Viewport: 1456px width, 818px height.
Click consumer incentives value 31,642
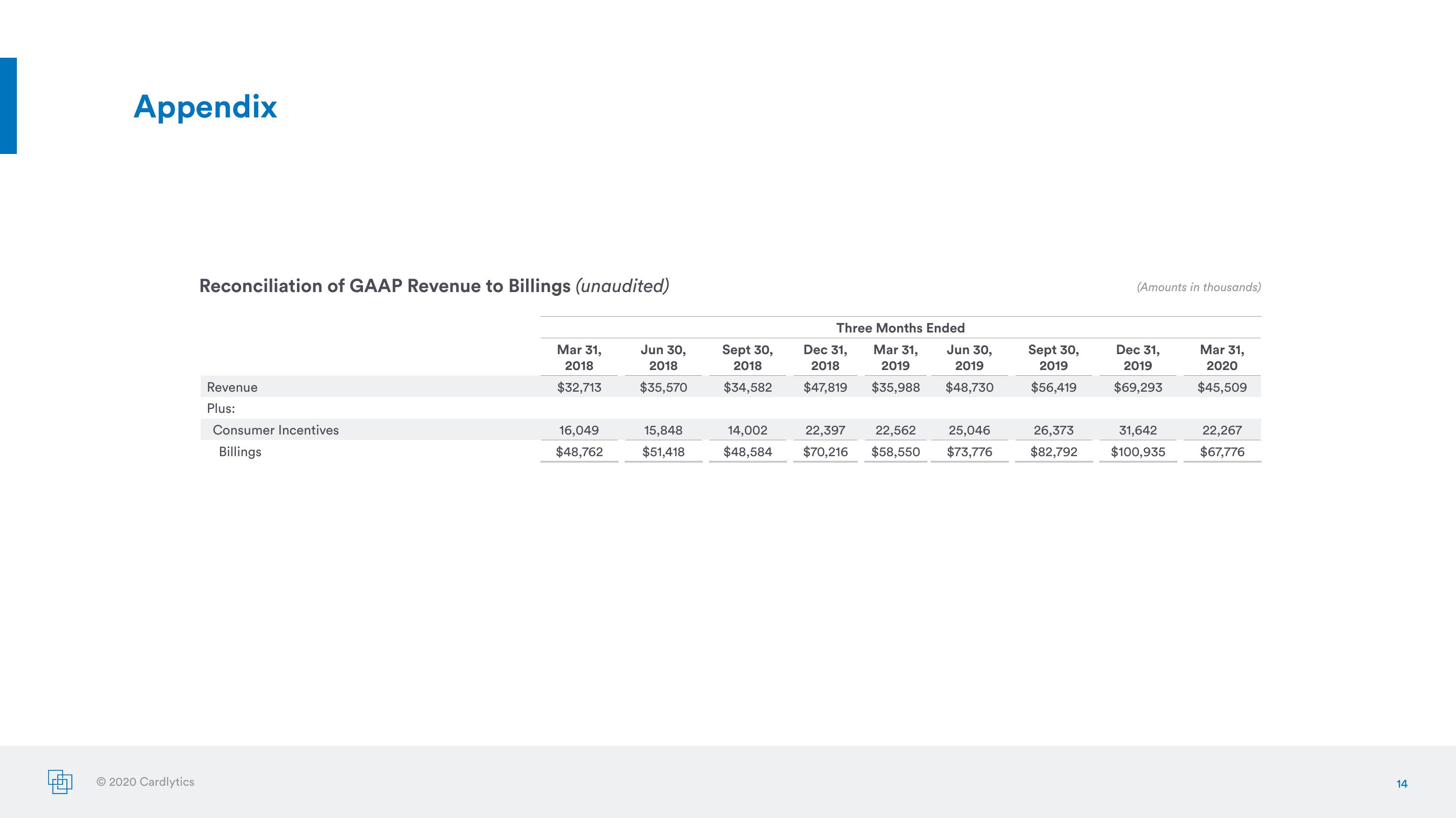pyautogui.click(x=1137, y=430)
